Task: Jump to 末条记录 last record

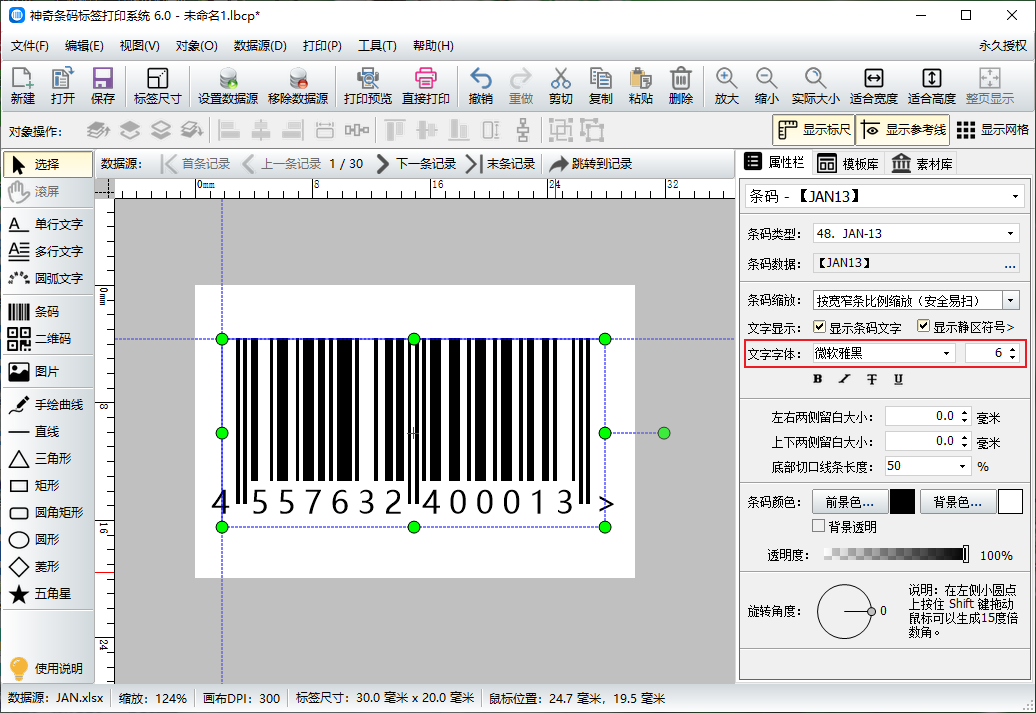Action: [x=501, y=164]
